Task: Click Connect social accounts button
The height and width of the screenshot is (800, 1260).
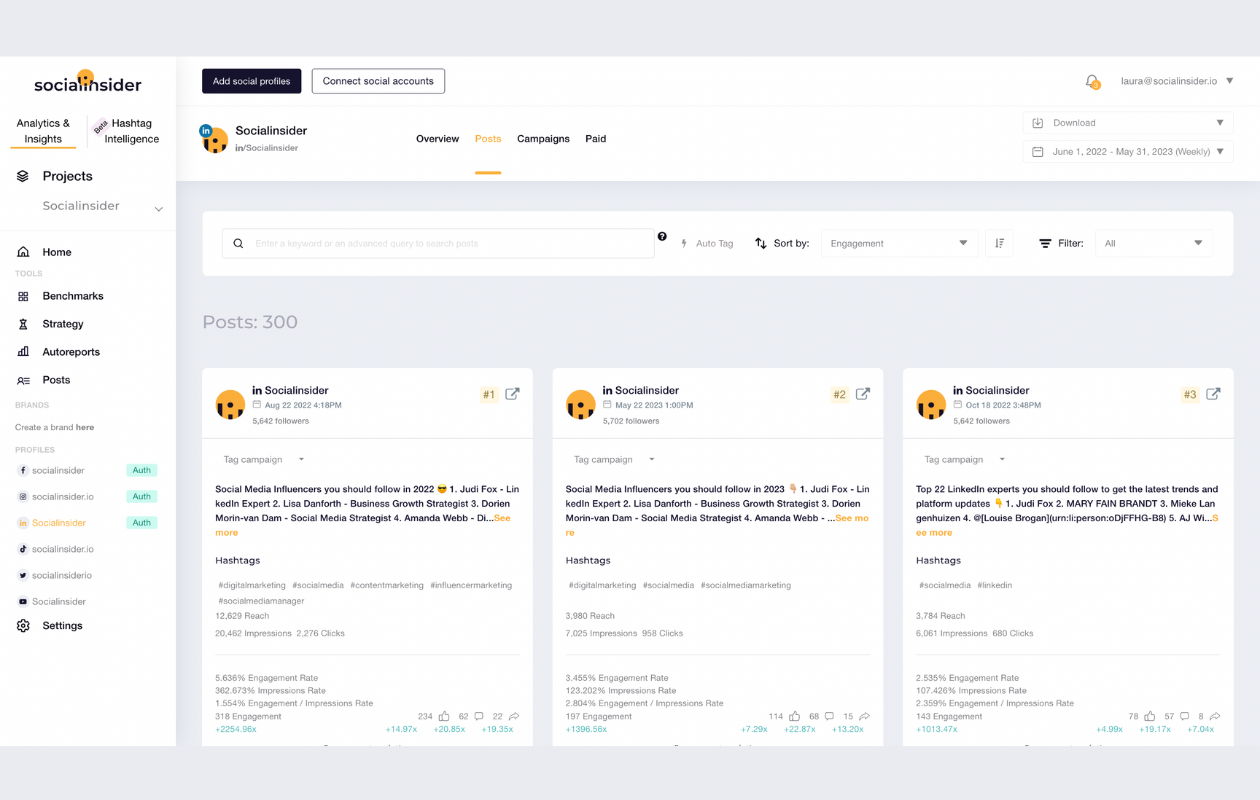Action: click(x=378, y=81)
